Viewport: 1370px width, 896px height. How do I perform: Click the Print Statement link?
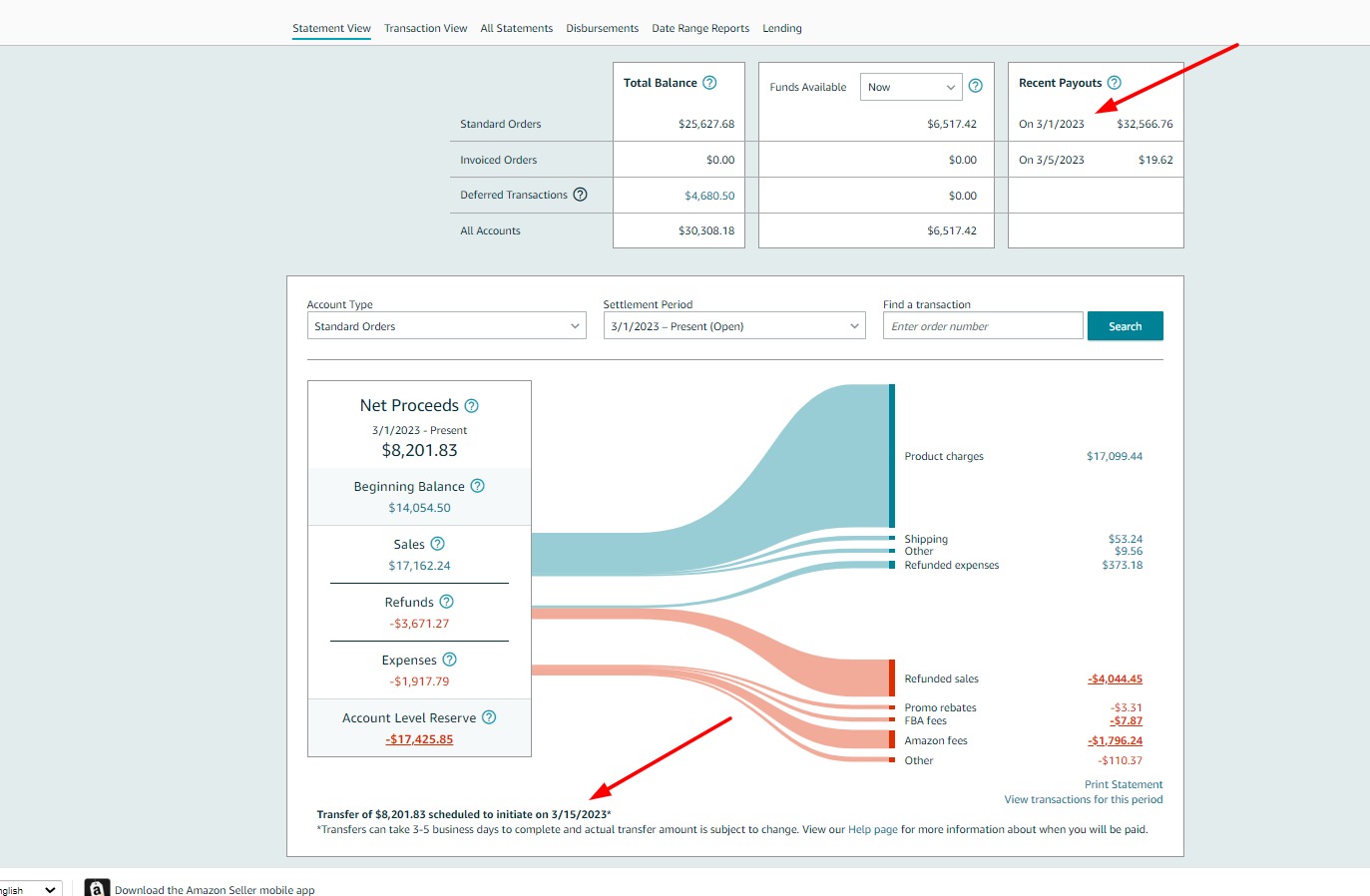(x=1124, y=784)
